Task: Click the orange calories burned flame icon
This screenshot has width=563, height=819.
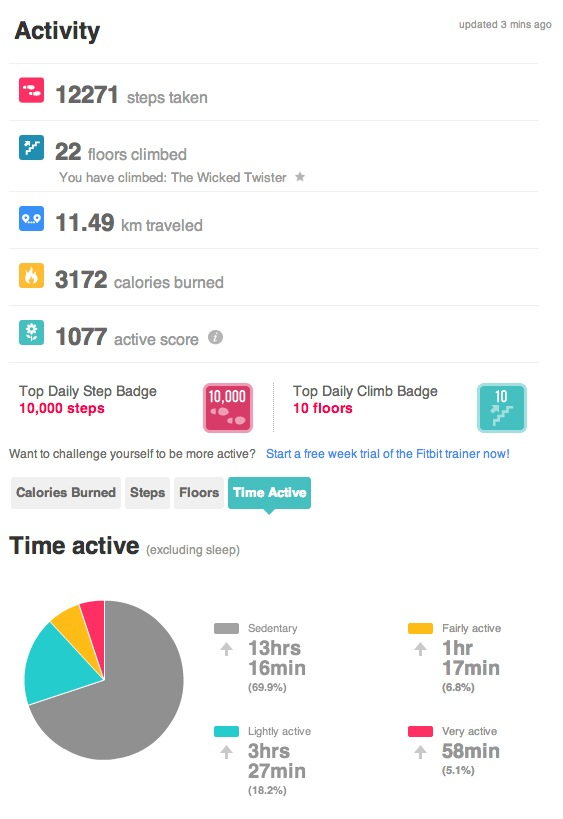Action: [31, 275]
